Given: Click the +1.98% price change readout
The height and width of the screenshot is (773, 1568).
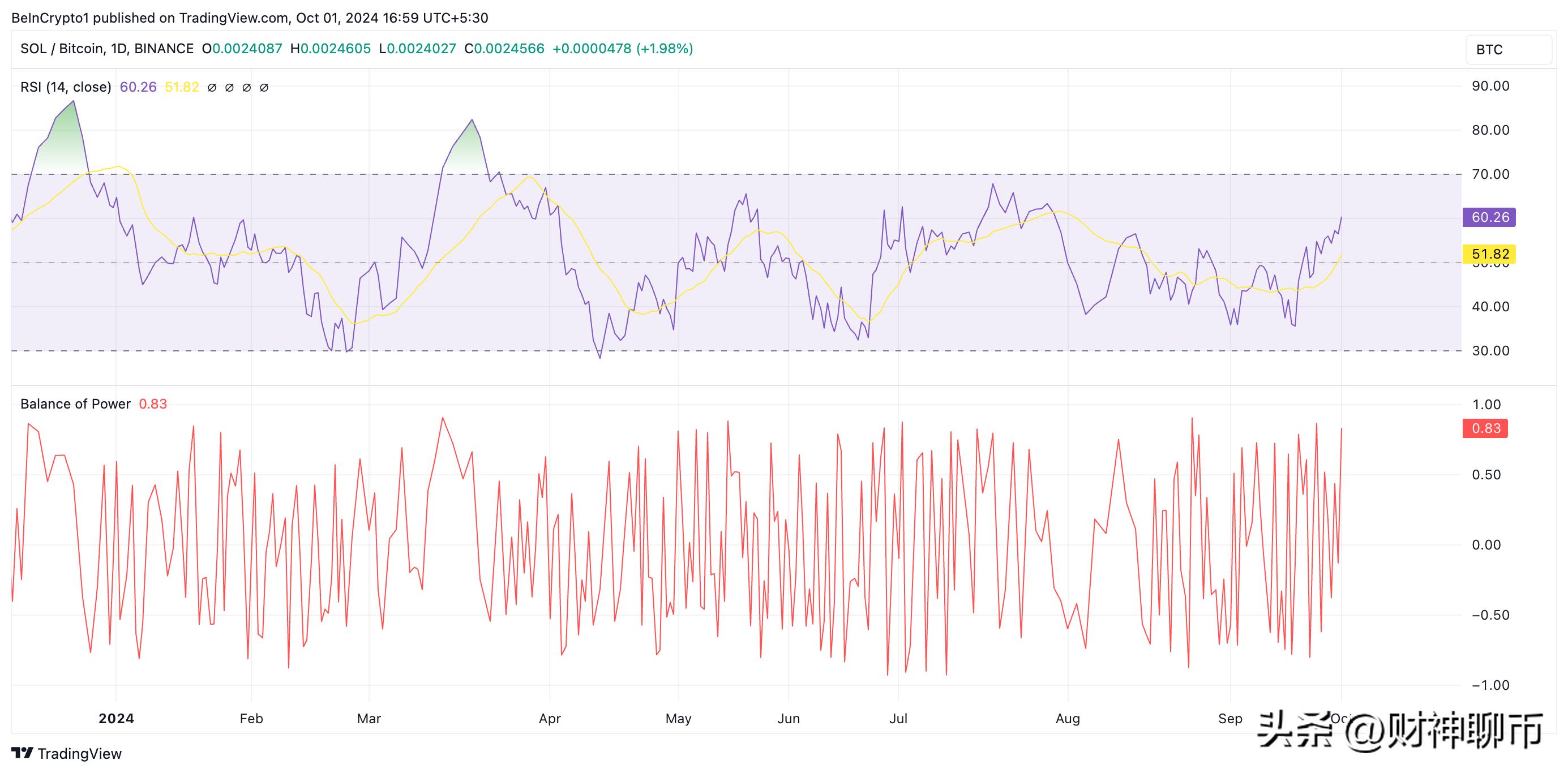Looking at the screenshot, I should (x=665, y=49).
